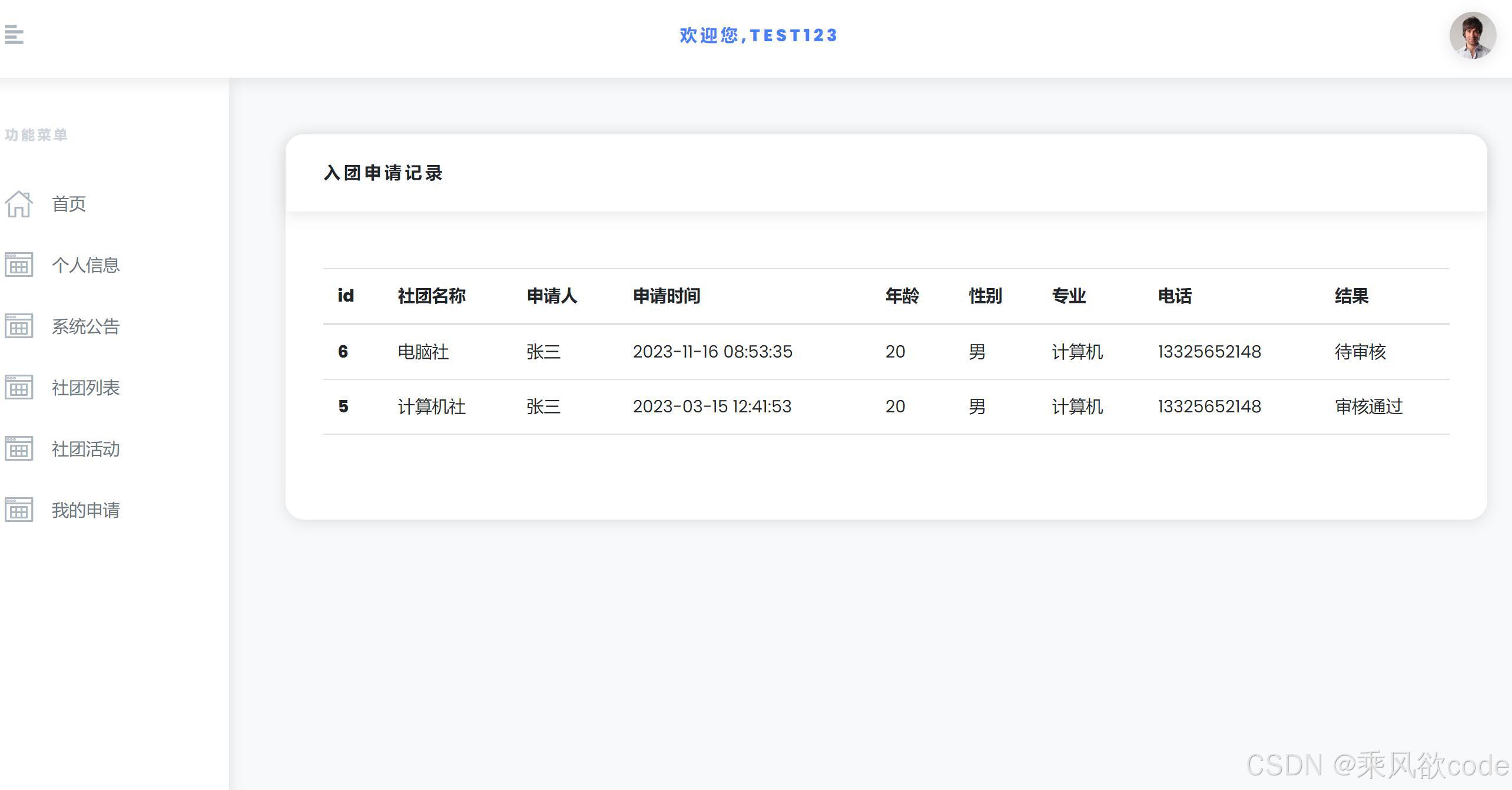1512x790 pixels.
Task: Click the 待审核 status for record 6
Action: [x=1360, y=352]
